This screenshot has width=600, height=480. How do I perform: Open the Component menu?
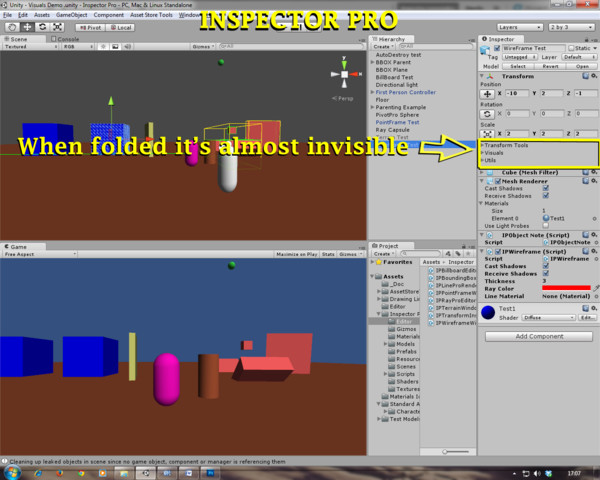pyautogui.click(x=109, y=15)
